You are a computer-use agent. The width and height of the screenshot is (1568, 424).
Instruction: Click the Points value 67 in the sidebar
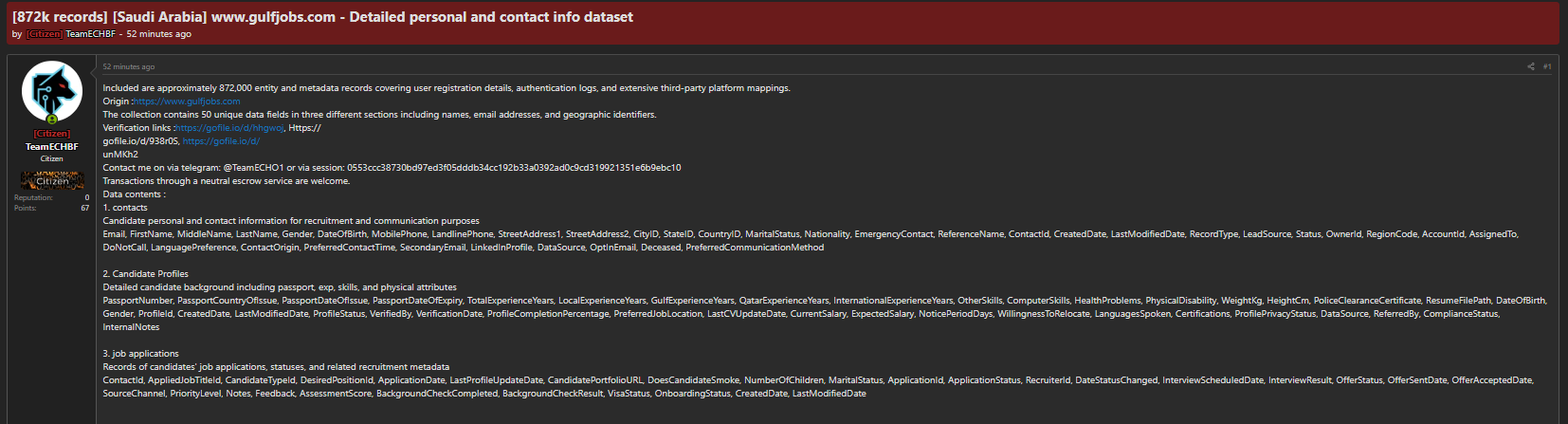click(x=85, y=208)
